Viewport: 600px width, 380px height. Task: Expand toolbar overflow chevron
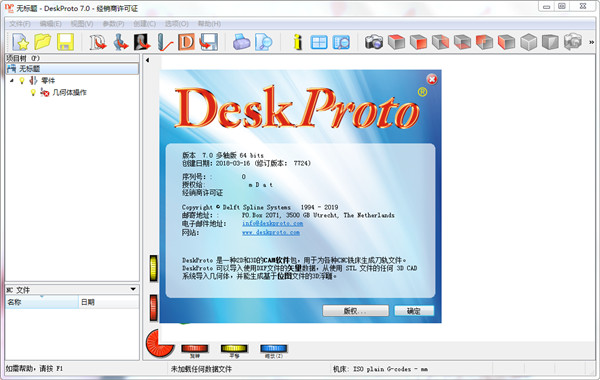point(592,42)
